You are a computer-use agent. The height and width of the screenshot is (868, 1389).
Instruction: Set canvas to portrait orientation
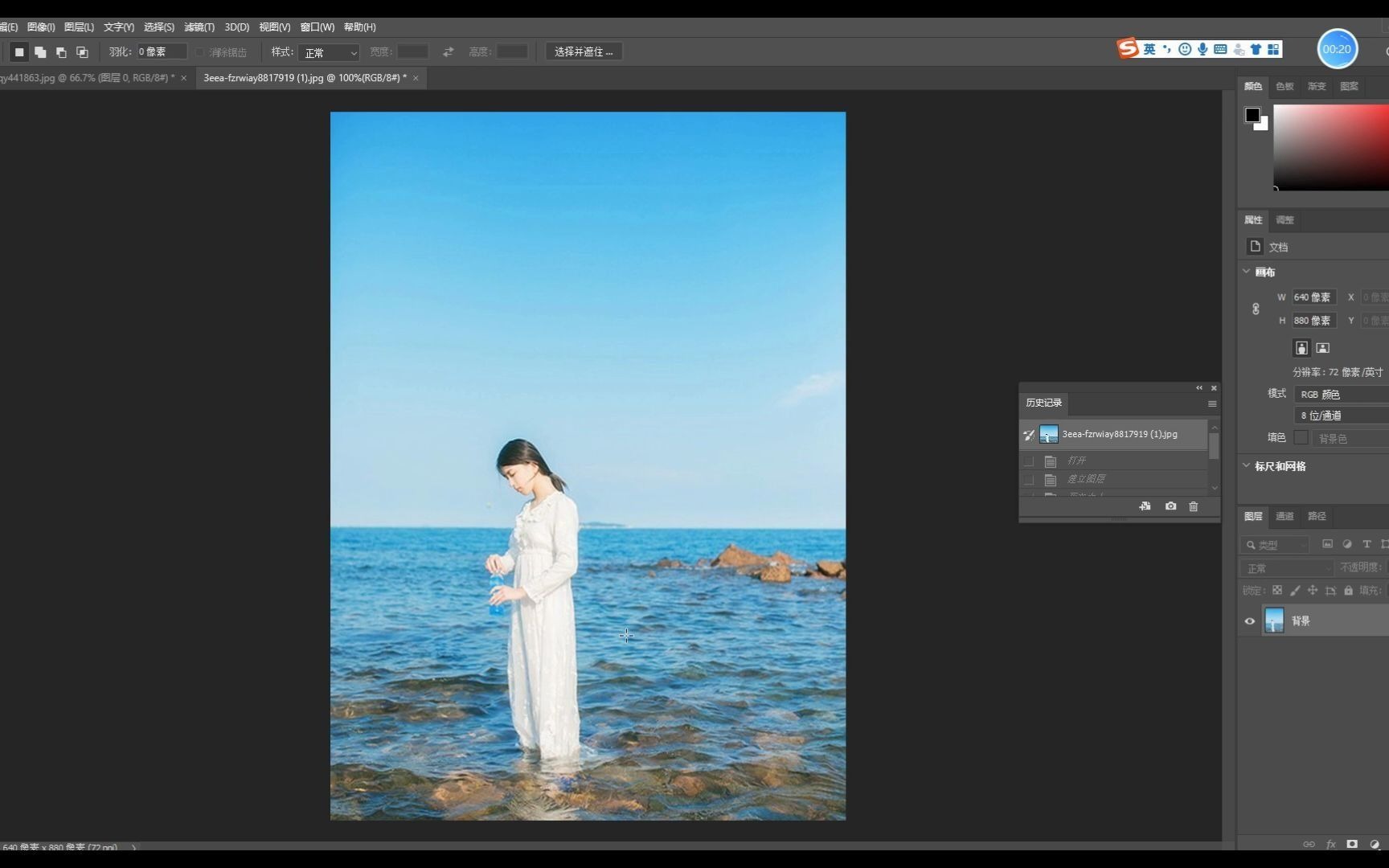[x=1301, y=348]
